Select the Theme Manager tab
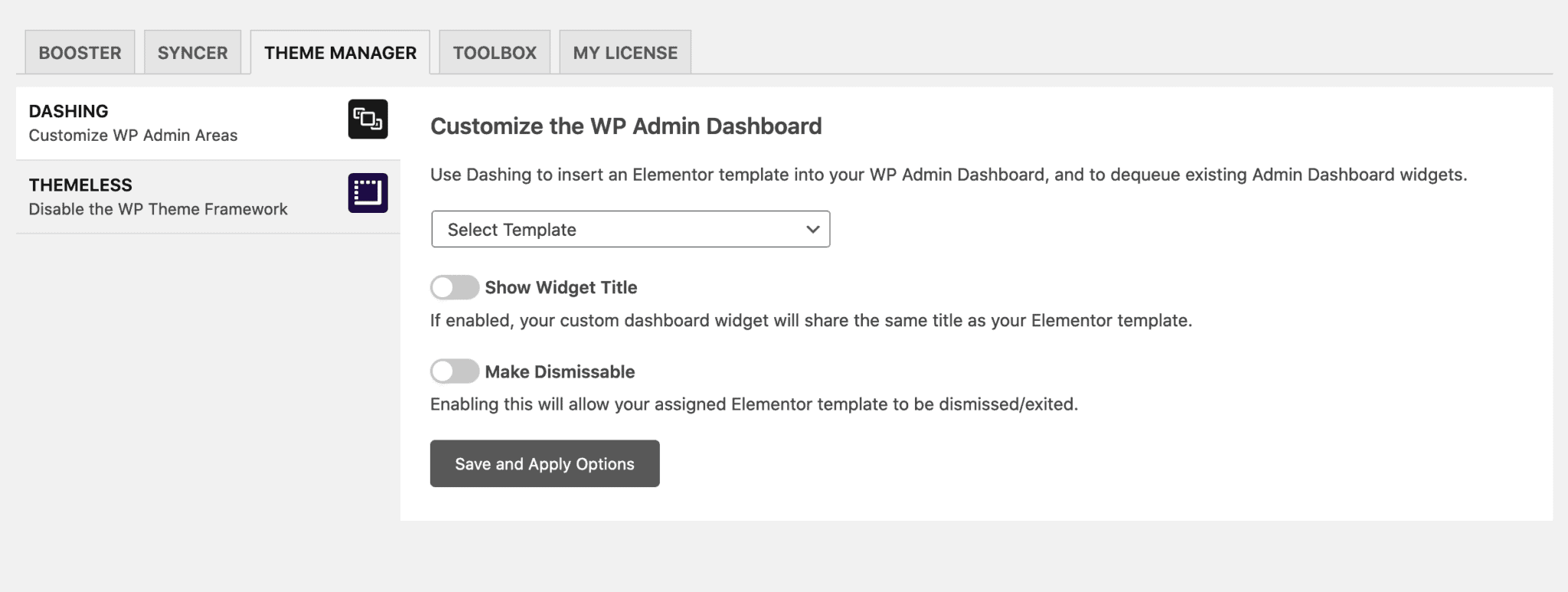This screenshot has height=592, width=1568. [x=340, y=53]
